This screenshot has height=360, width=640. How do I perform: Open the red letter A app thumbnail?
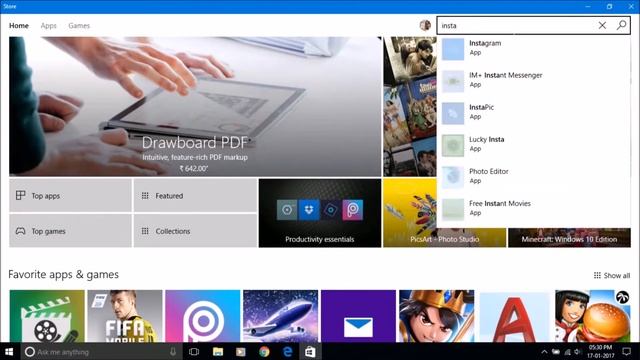click(514, 316)
